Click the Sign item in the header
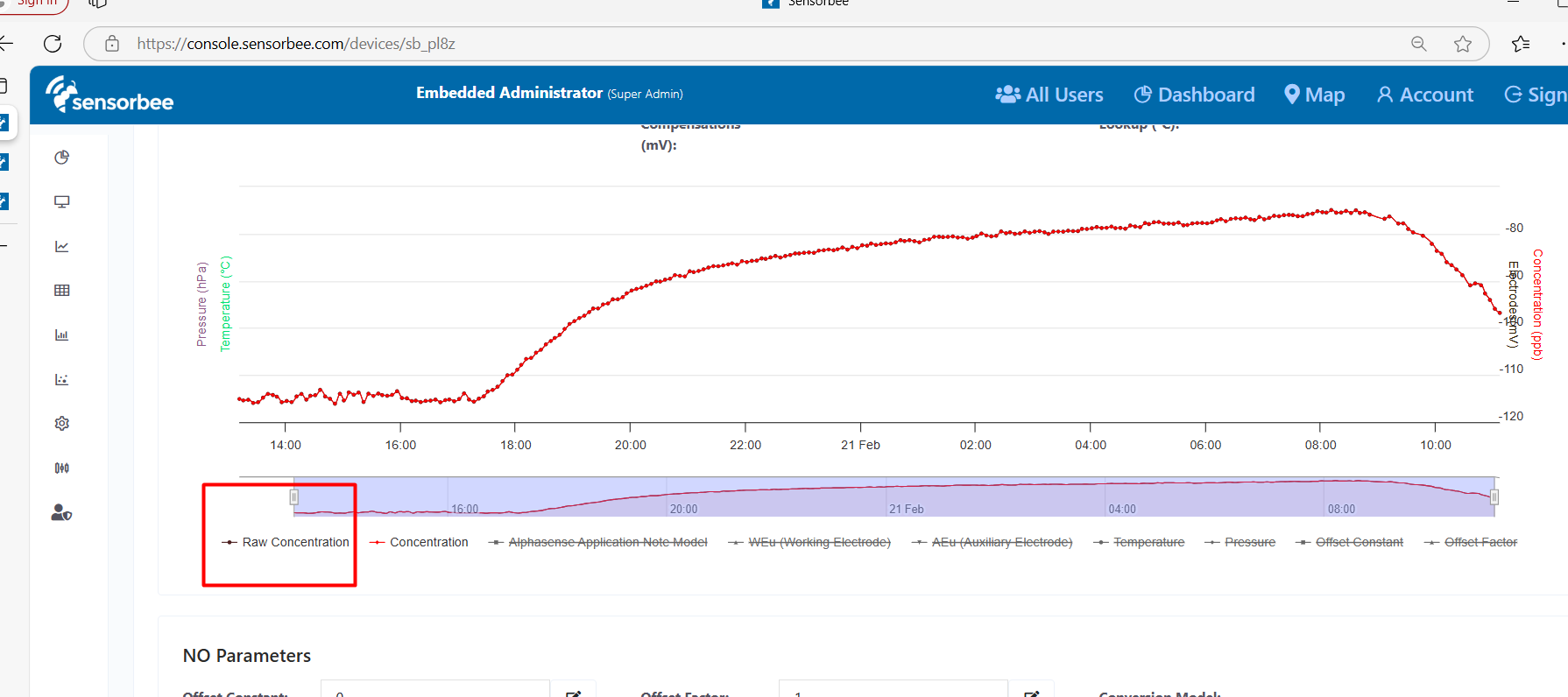The image size is (1568, 697). (1536, 95)
